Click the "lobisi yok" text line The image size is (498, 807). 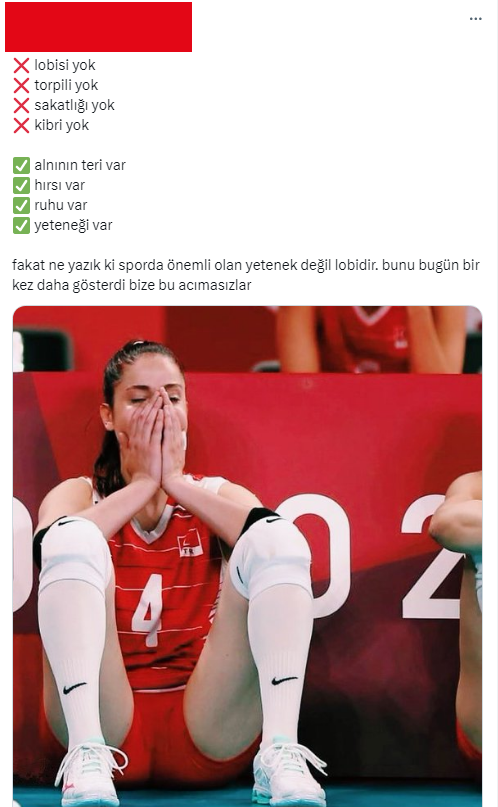65,65
